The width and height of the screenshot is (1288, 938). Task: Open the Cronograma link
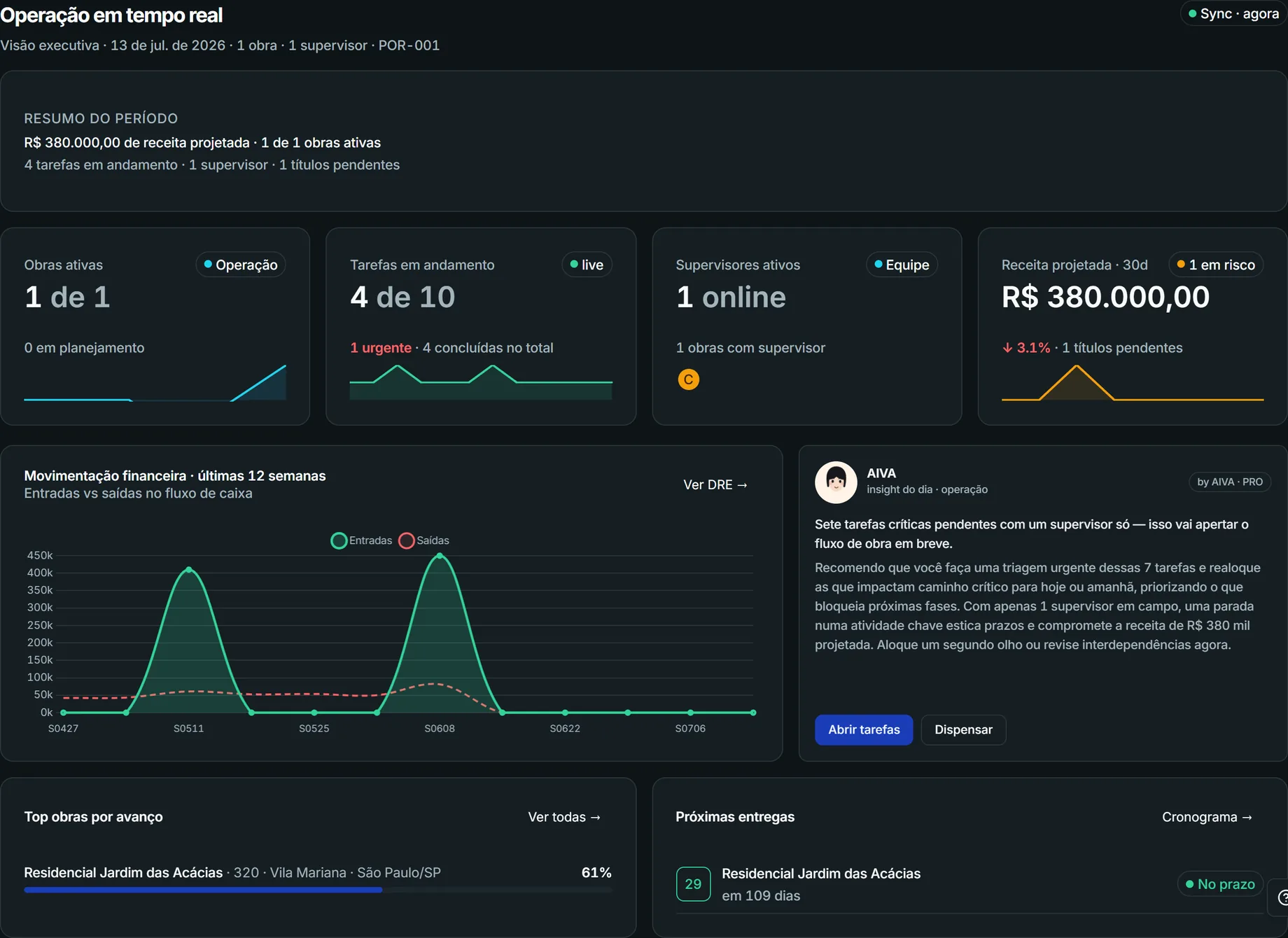point(1207,817)
